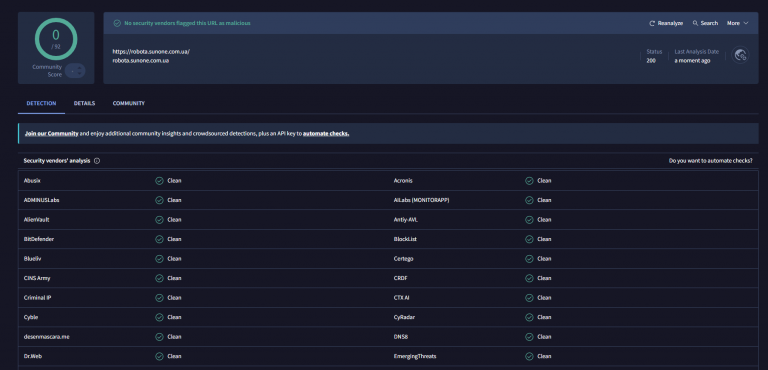The image size is (768, 370).
Task: Click the 'a moment ago' analysis date
Action: (x=692, y=61)
